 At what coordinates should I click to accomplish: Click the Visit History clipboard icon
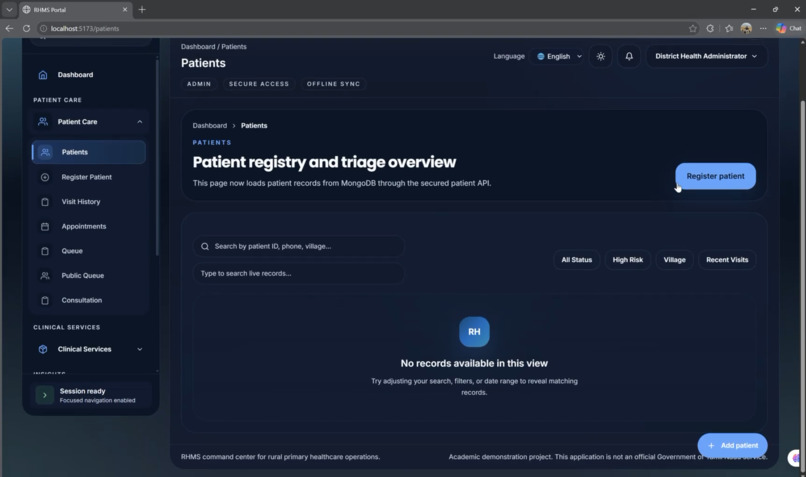45,202
